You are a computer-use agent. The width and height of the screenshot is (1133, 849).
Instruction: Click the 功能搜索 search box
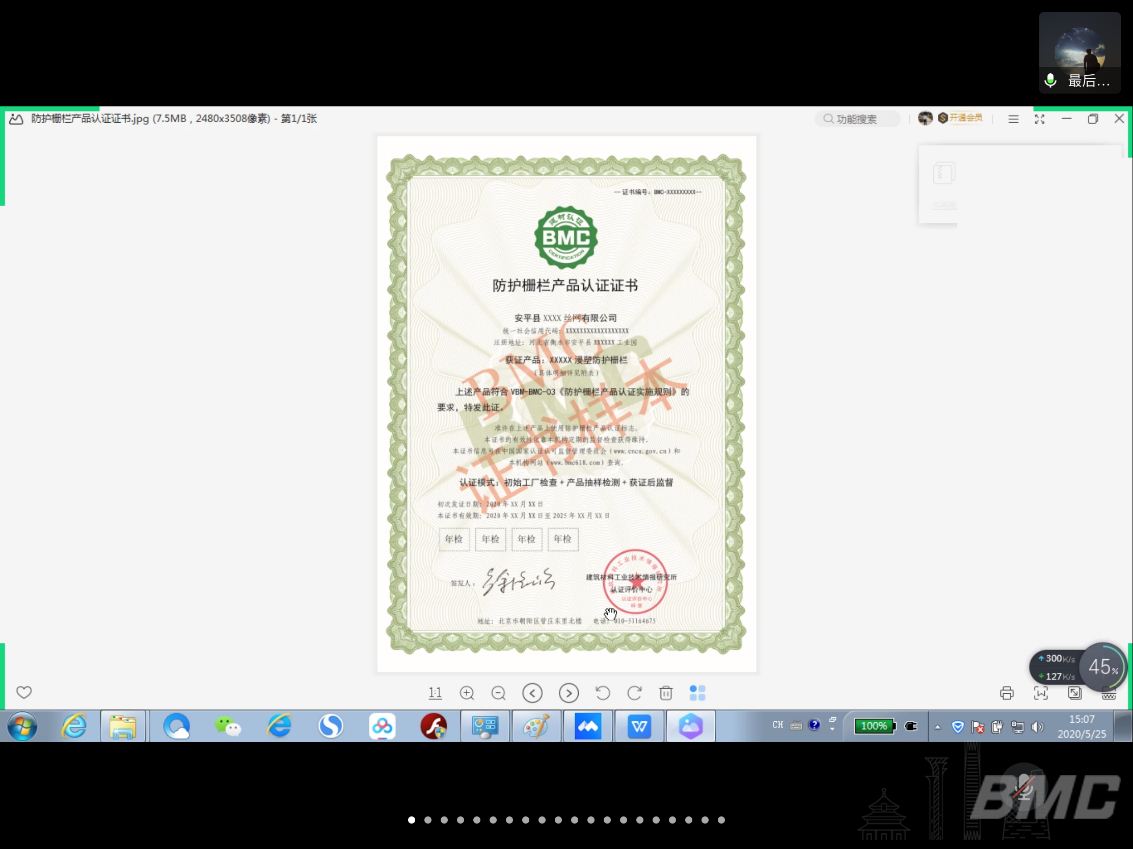click(858, 118)
